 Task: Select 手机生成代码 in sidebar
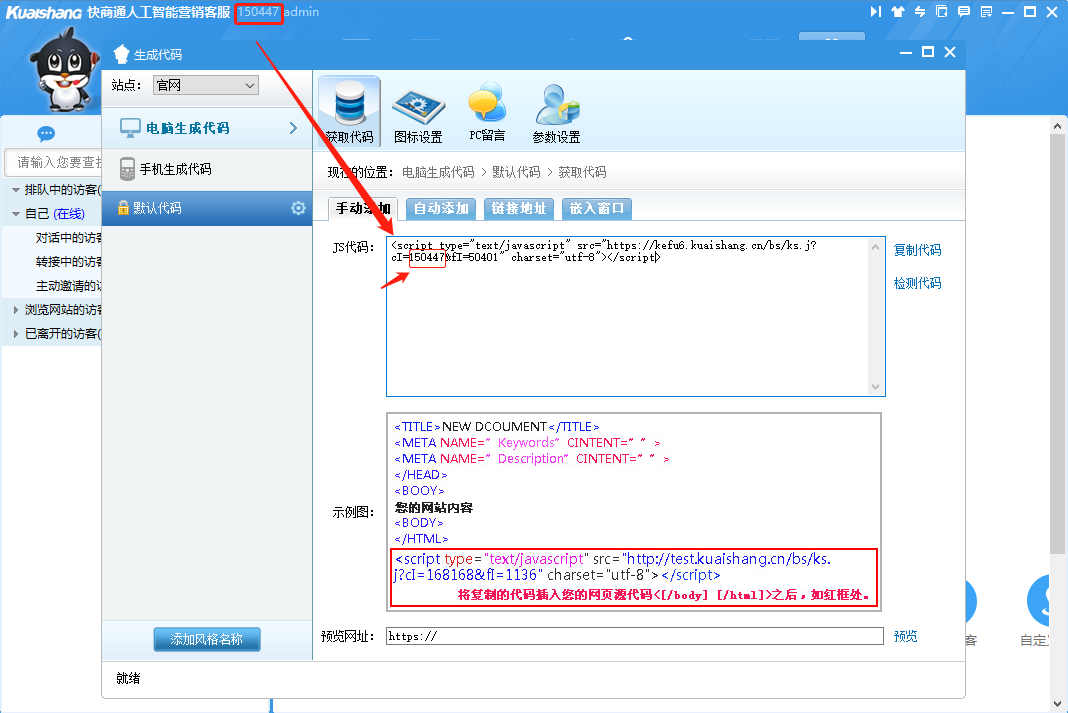tap(175, 169)
